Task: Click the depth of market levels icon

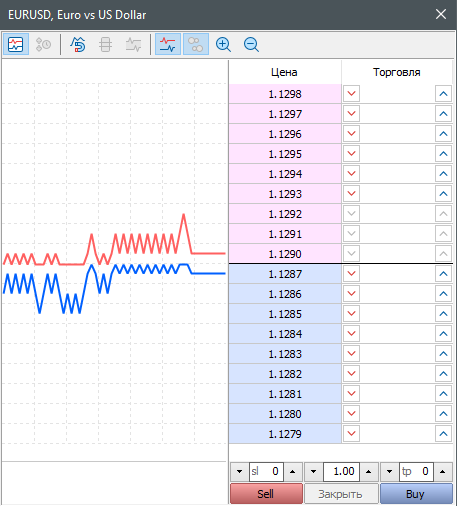Action: click(x=105, y=44)
